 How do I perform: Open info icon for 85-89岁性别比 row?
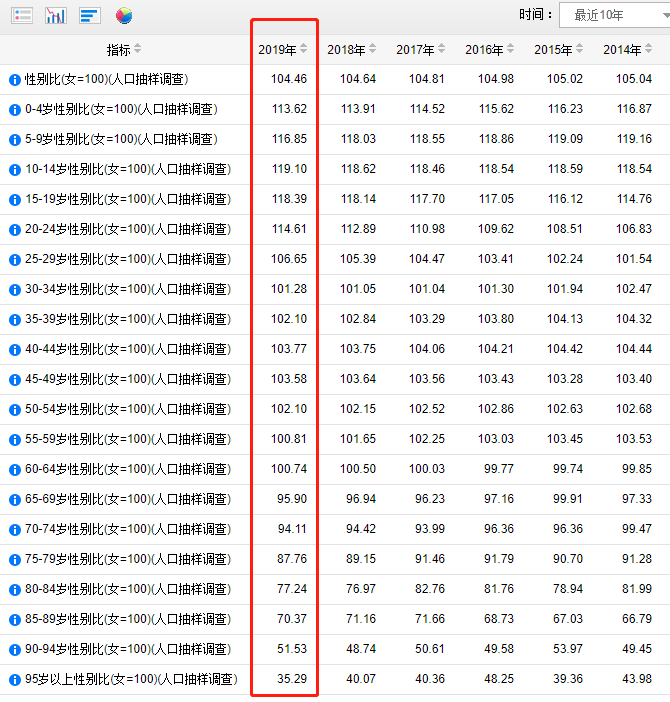[15, 620]
